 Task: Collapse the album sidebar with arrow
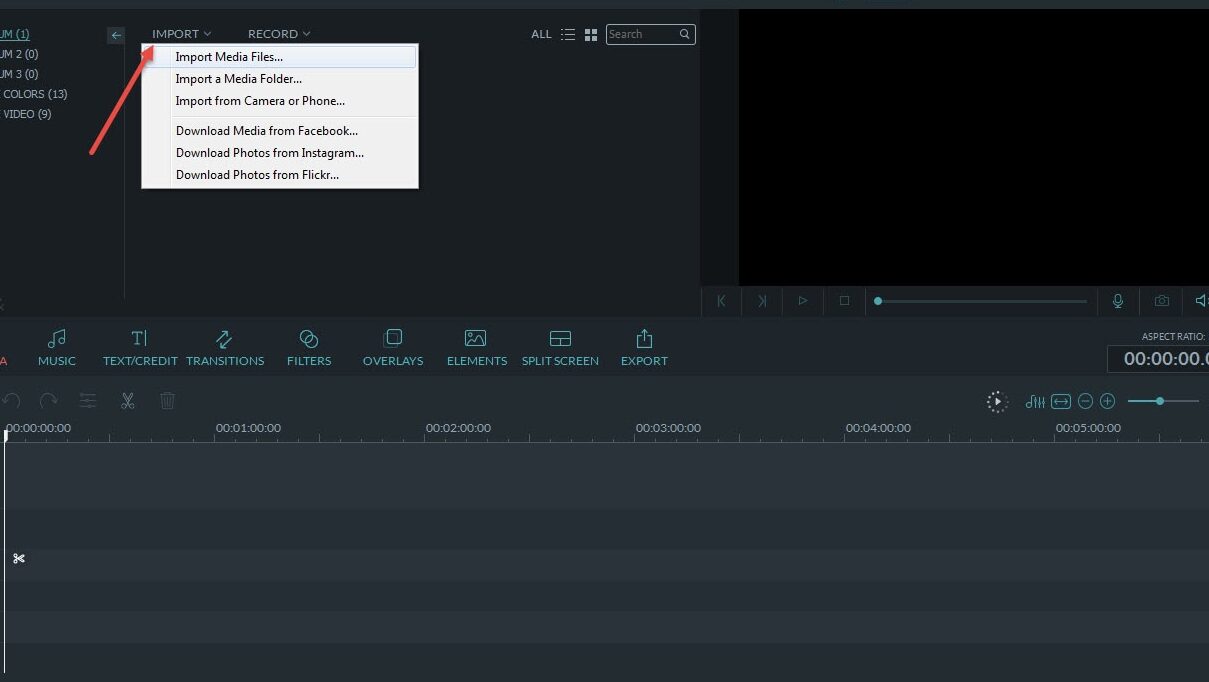pyautogui.click(x=116, y=35)
